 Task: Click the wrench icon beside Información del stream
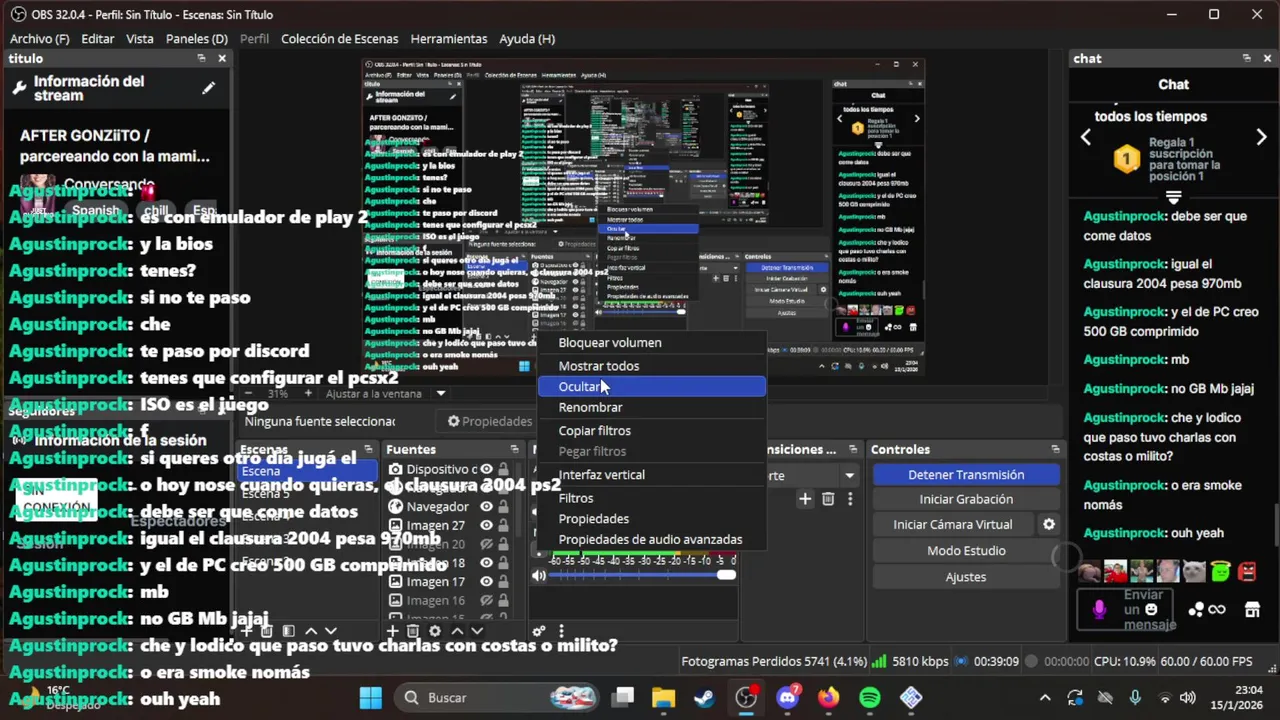19,88
